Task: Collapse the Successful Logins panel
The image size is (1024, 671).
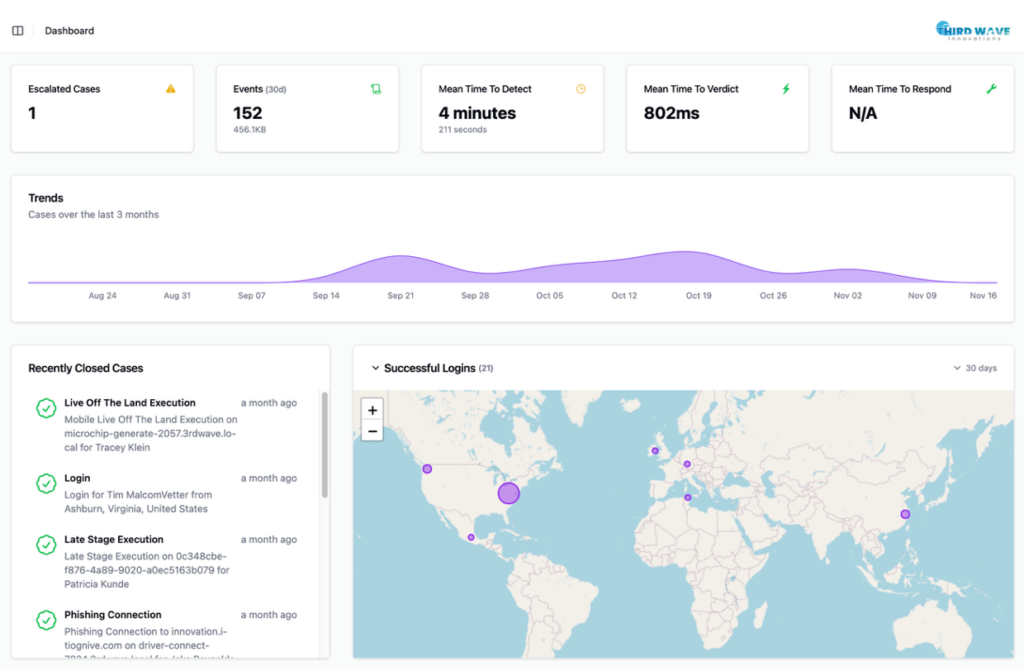Action: click(x=375, y=368)
